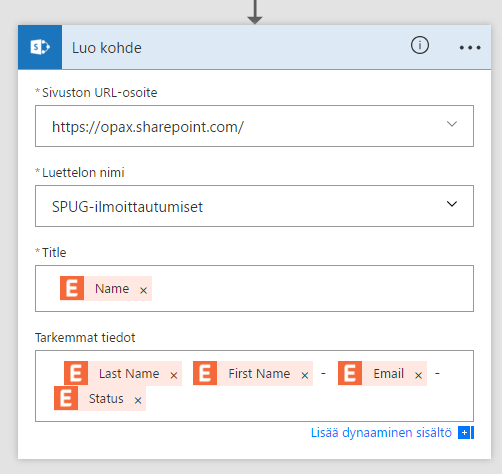Click the Eventbrite icon of the Name token

(72, 288)
